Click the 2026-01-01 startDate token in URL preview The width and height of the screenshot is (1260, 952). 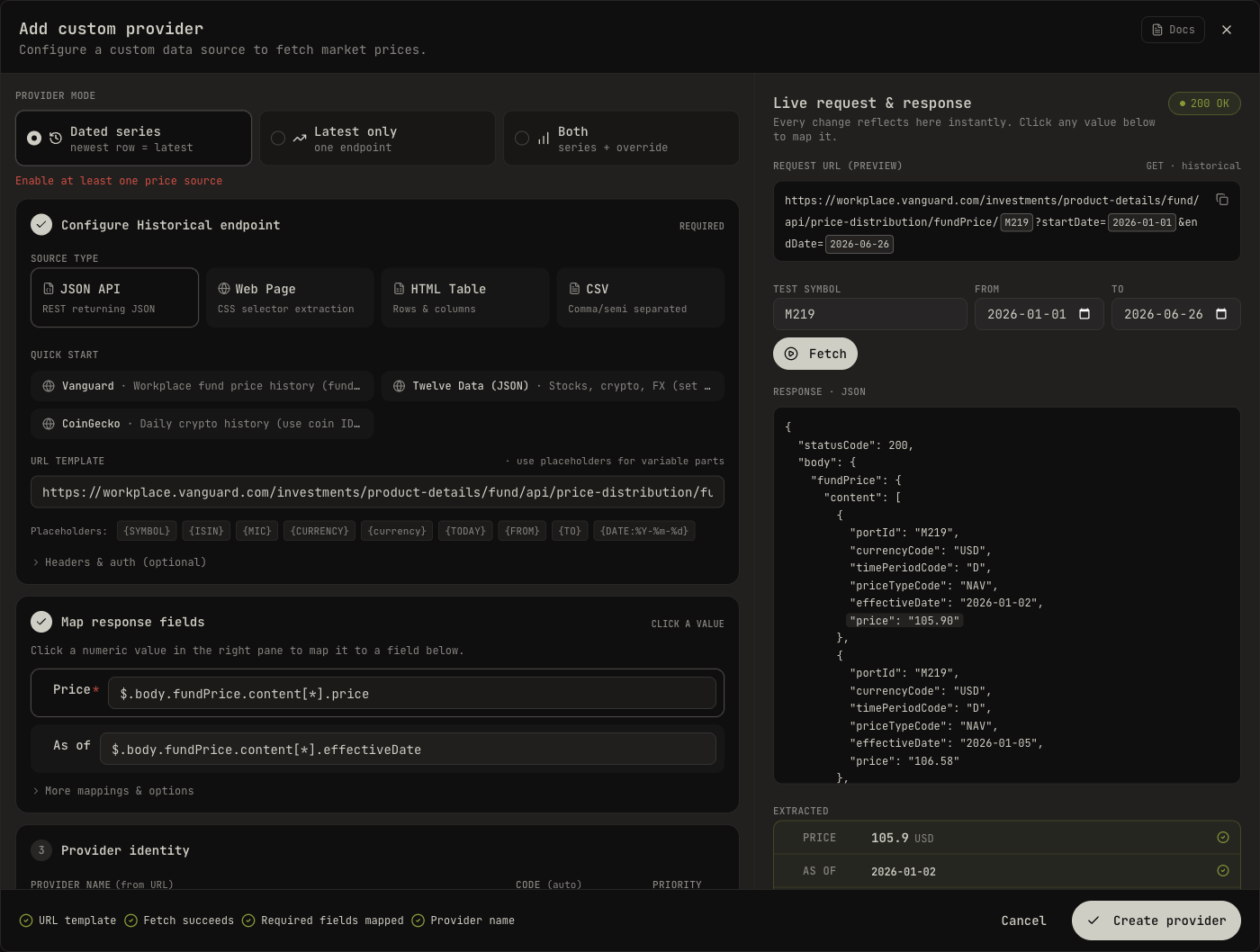(x=1142, y=222)
